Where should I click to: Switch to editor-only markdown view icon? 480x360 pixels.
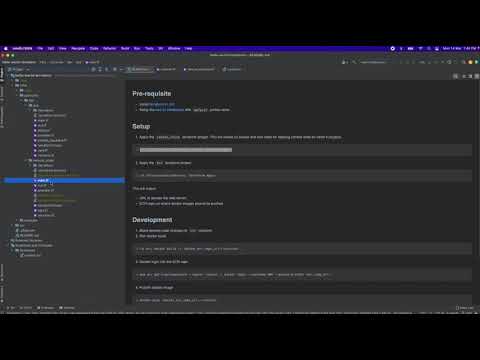[464, 76]
